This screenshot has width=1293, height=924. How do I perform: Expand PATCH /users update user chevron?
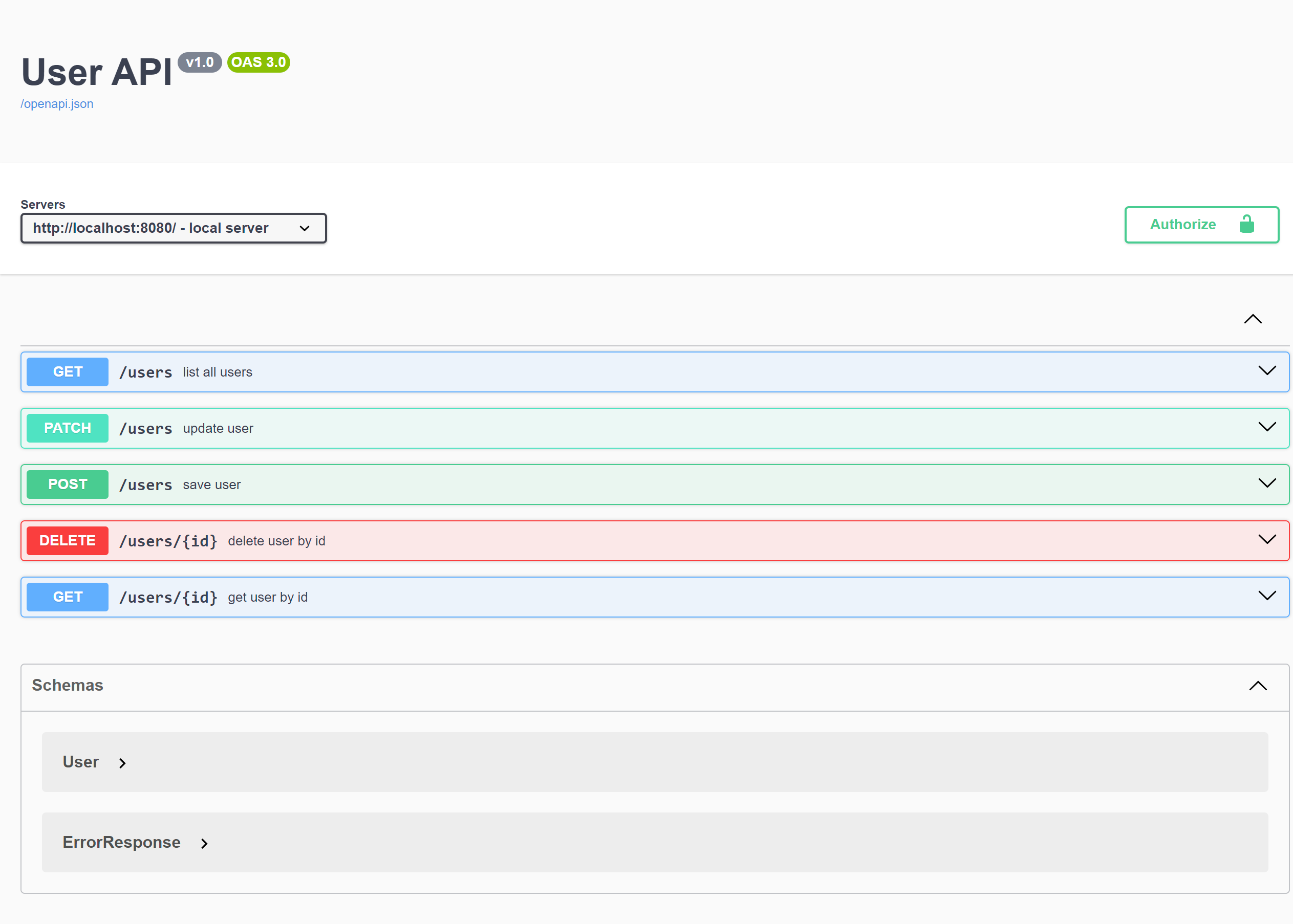[x=1267, y=427]
